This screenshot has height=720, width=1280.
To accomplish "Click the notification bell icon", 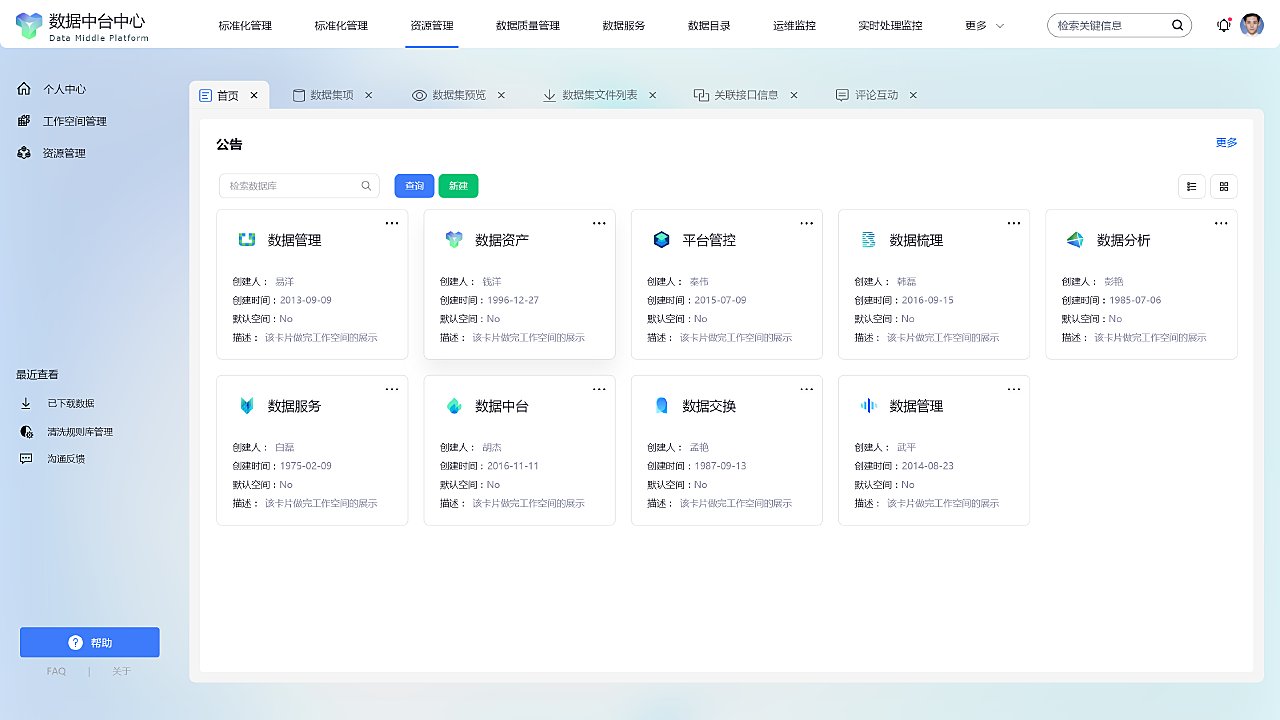I will [x=1223, y=25].
